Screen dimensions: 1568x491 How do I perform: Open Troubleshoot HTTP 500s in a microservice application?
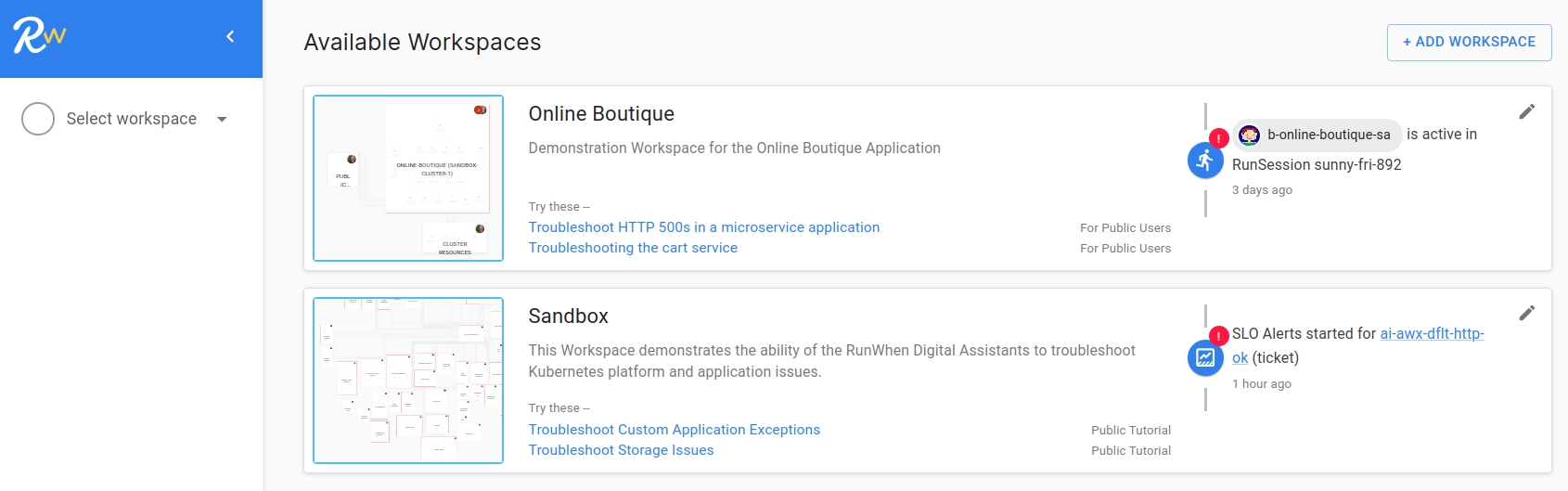[x=703, y=227]
